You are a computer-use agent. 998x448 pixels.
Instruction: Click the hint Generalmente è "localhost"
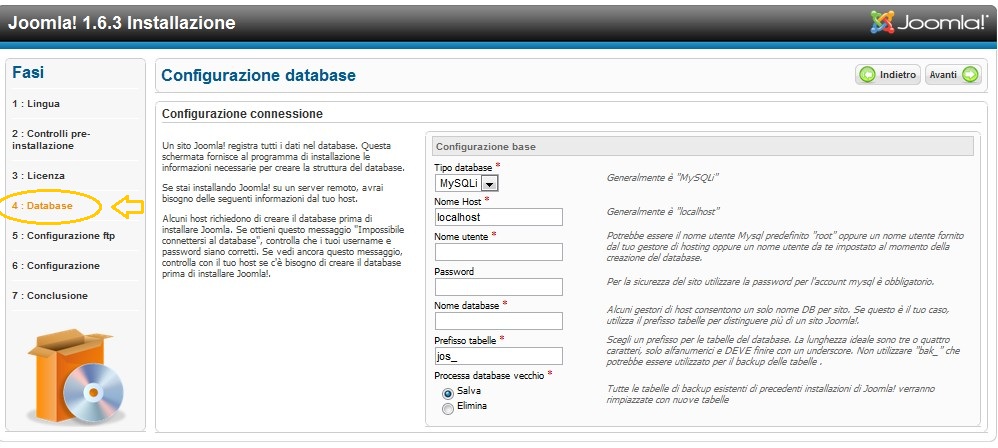pyautogui.click(x=663, y=212)
